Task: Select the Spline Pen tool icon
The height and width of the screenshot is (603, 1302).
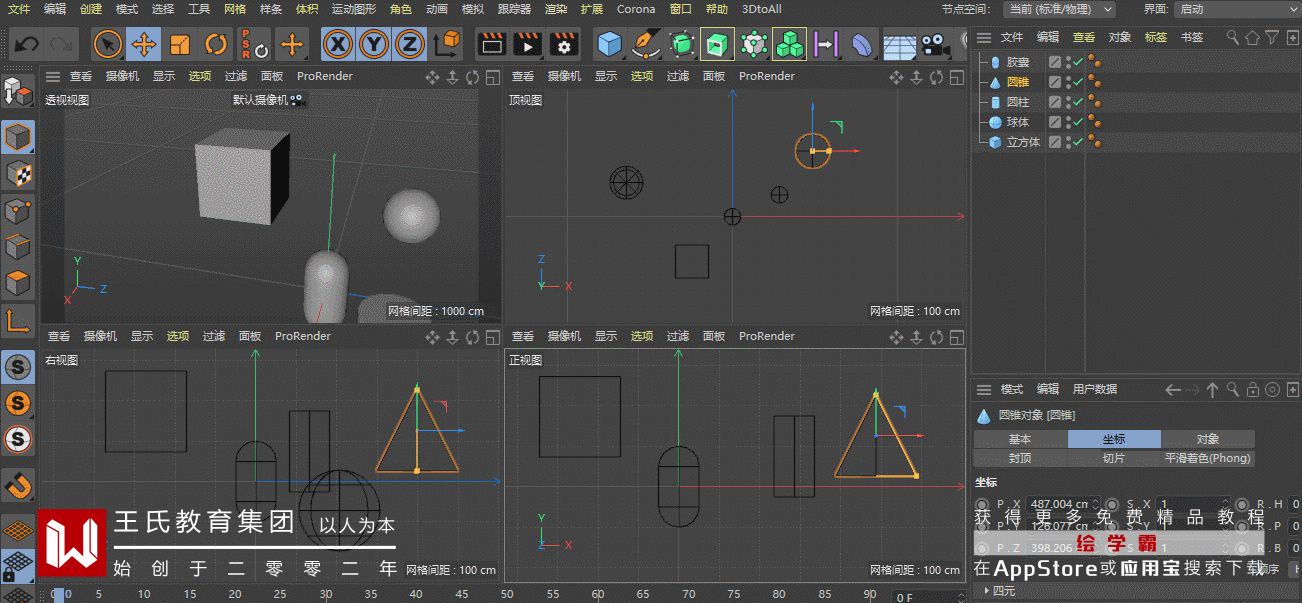Action: 646,45
